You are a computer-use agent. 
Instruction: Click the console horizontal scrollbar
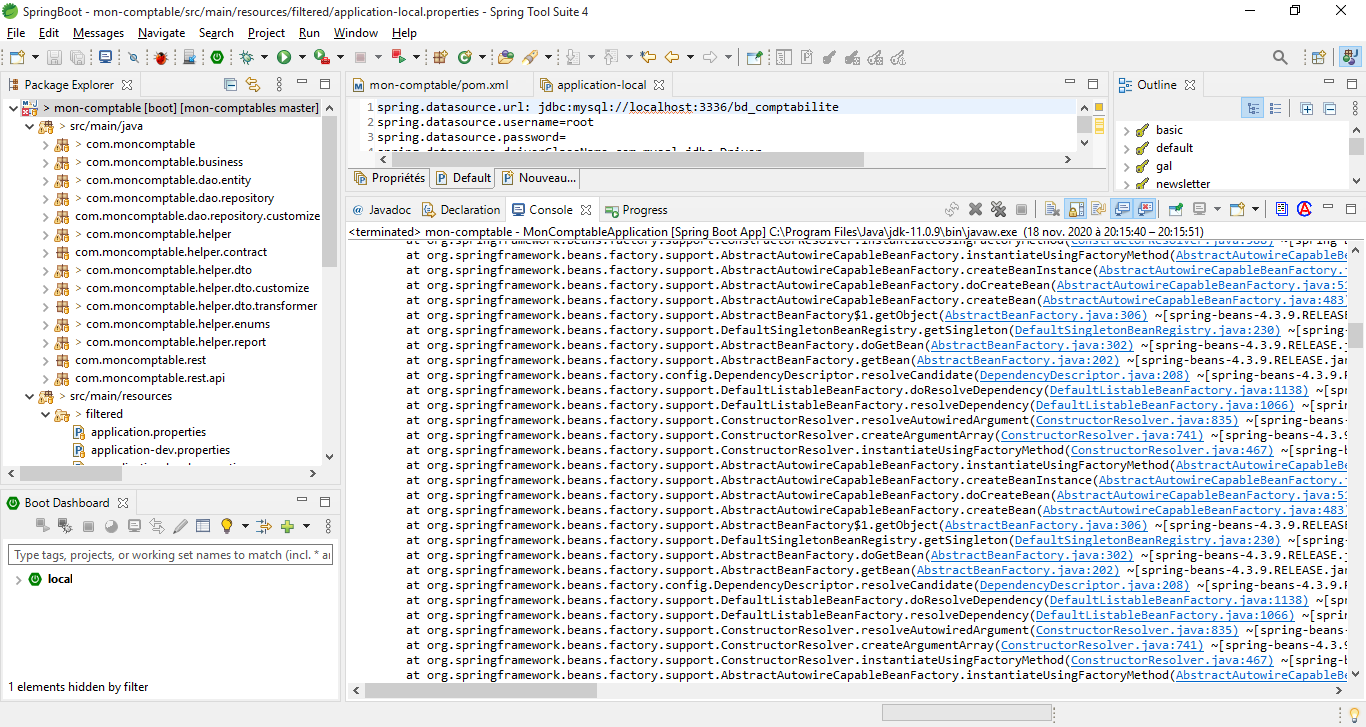[x=480, y=690]
